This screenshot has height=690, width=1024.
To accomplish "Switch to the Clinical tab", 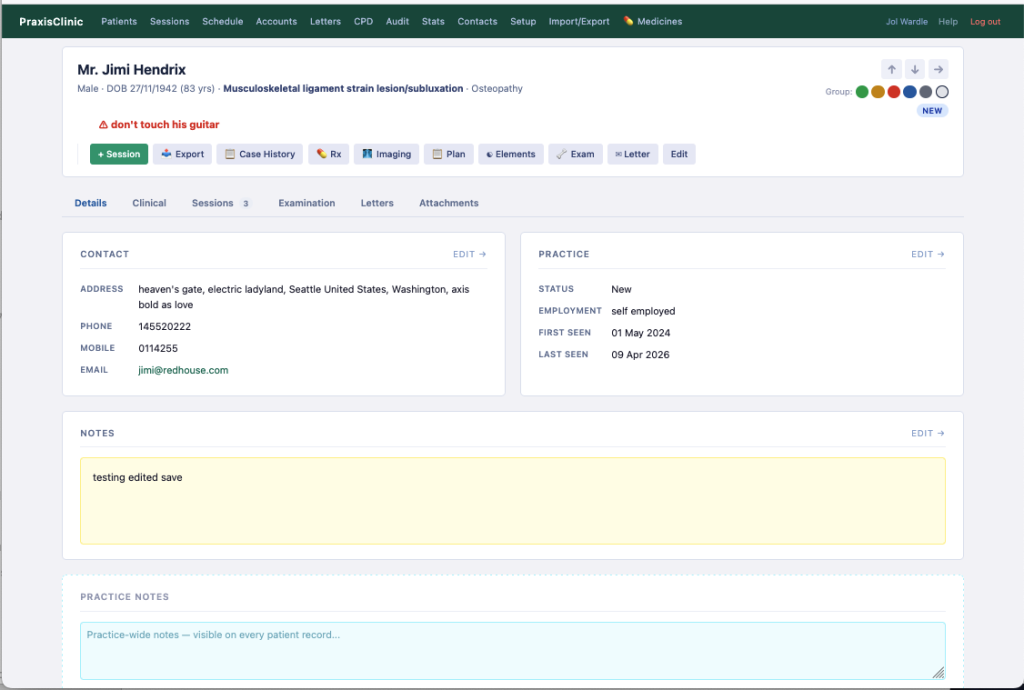I will [149, 203].
